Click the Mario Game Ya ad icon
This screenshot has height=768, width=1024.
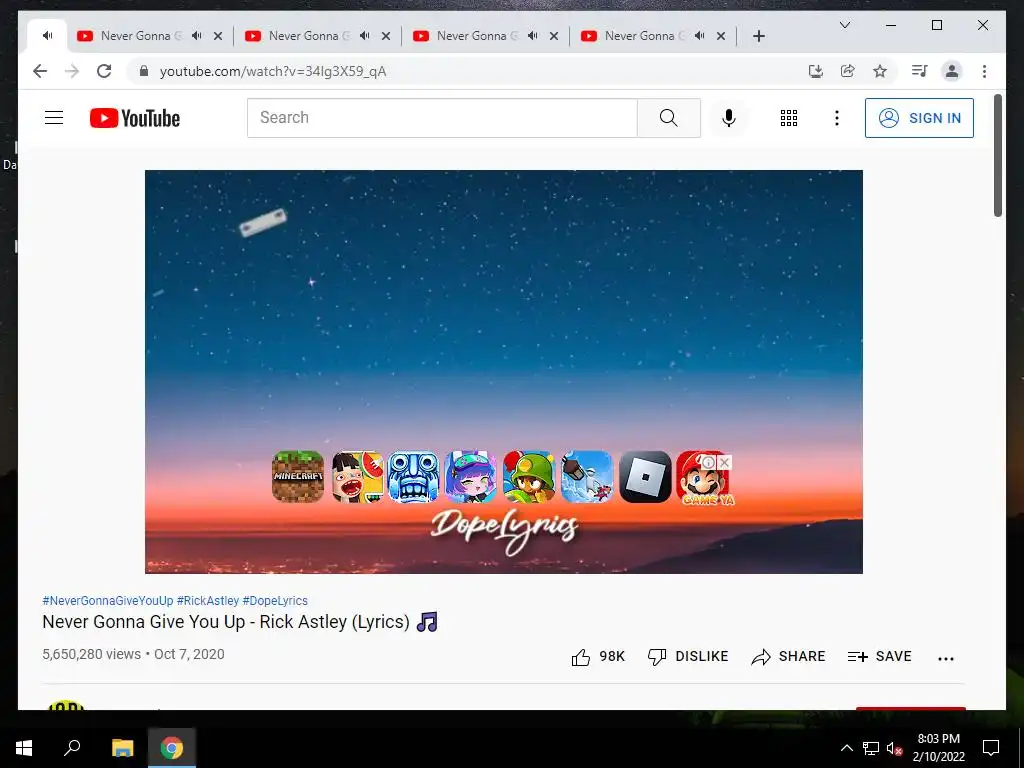705,480
